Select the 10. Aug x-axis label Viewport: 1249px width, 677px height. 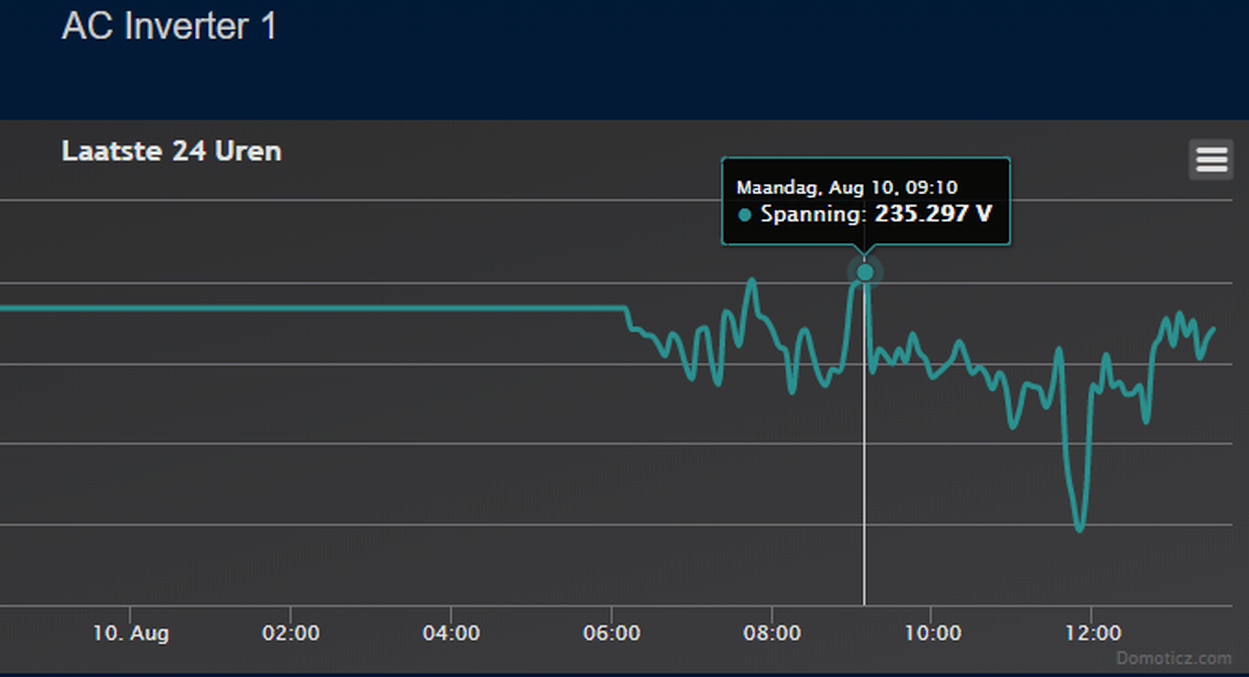click(x=131, y=633)
